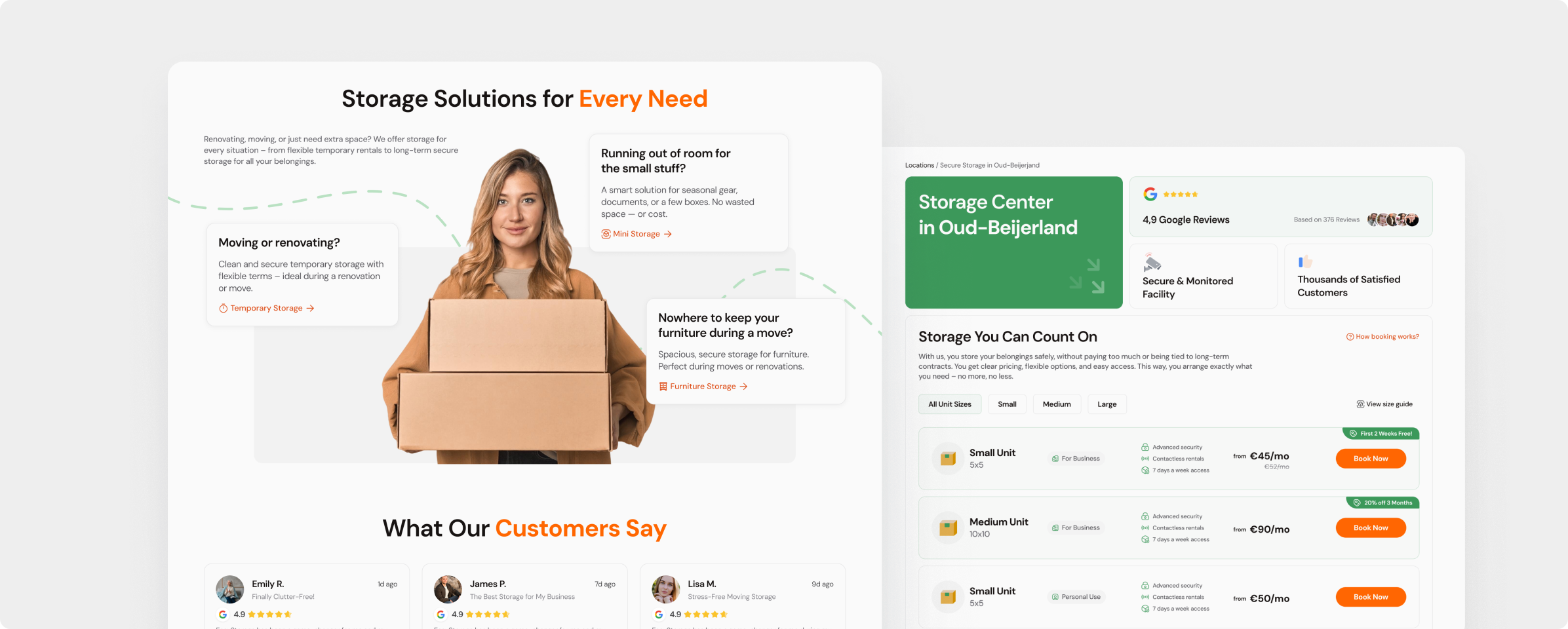Book Now the €50/mo Small Unit
Viewport: 1568px width, 629px height.
tap(1371, 597)
